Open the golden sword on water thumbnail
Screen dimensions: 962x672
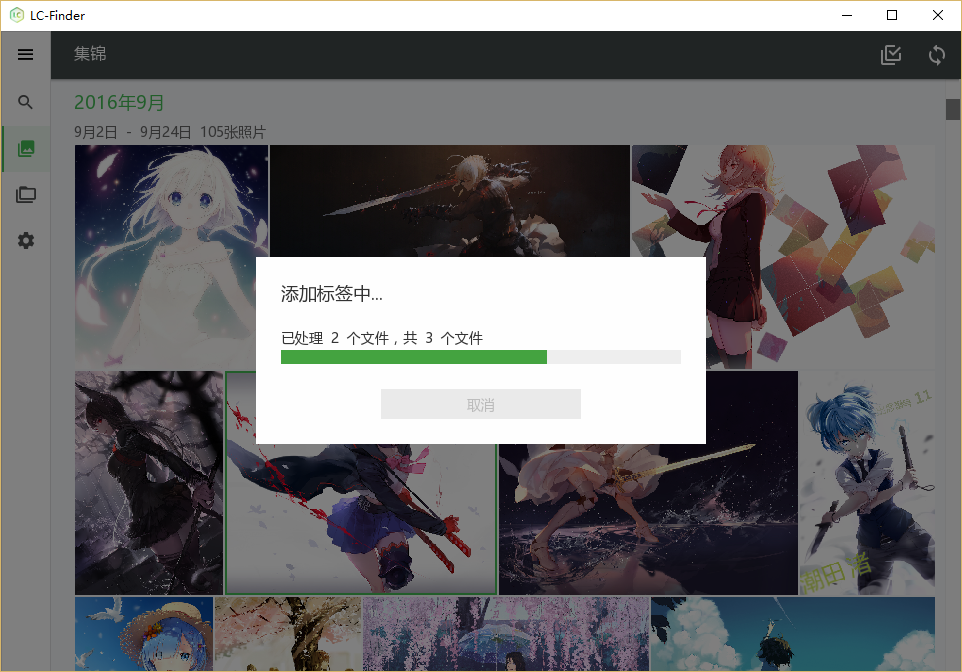[x=648, y=519]
